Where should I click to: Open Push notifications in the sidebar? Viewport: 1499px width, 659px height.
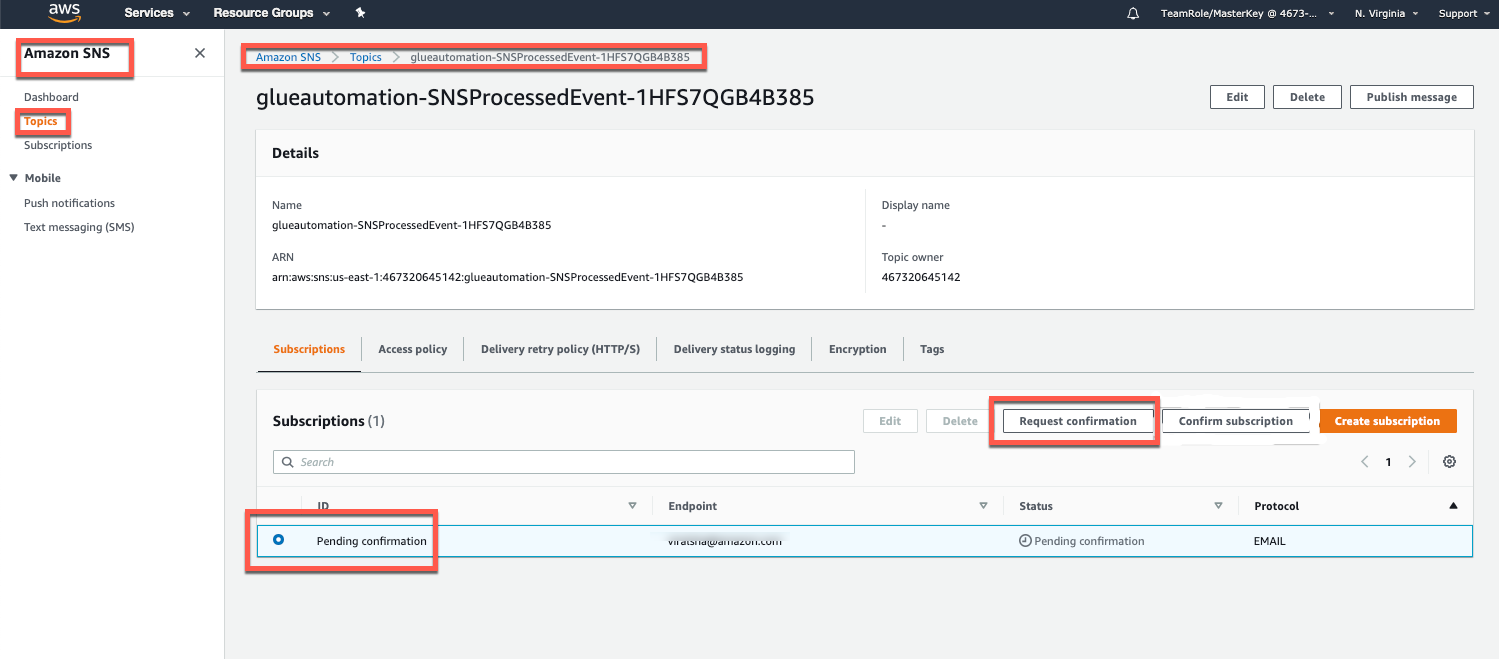point(69,203)
